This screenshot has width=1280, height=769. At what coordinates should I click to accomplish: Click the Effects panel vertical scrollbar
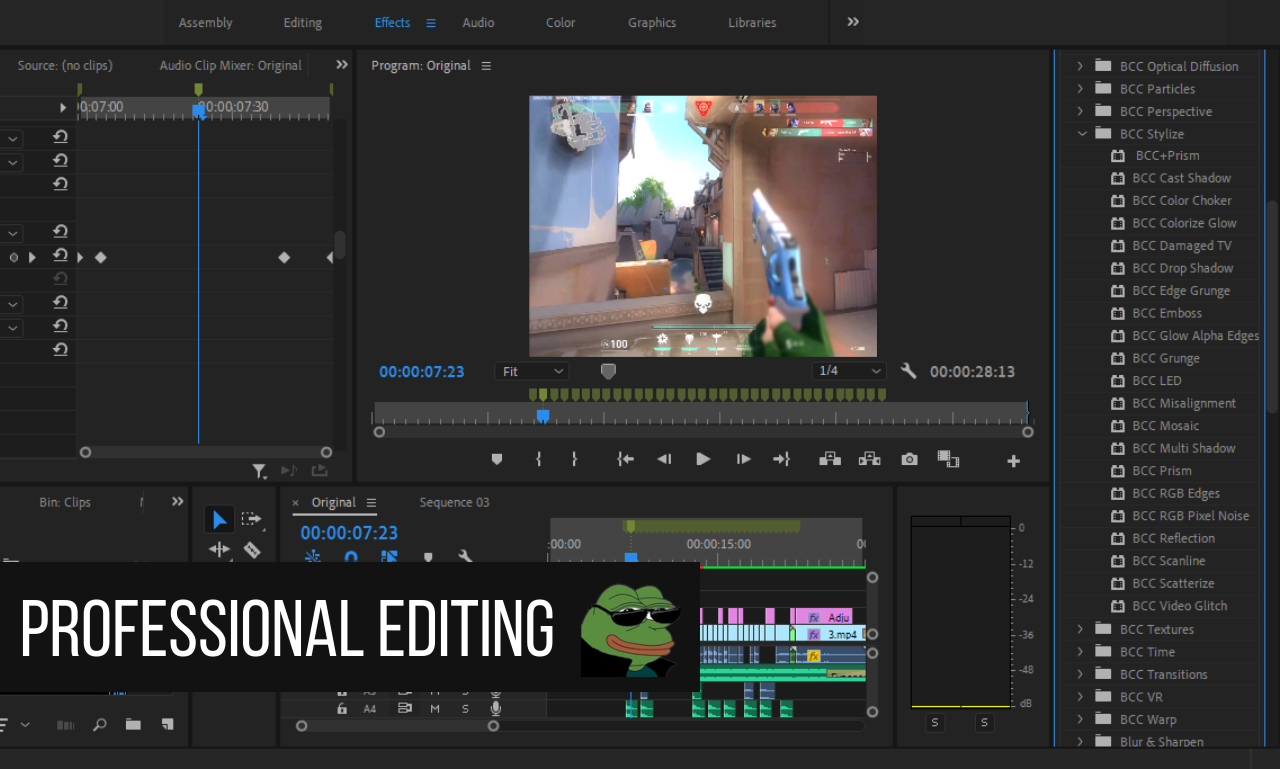pos(1272,305)
